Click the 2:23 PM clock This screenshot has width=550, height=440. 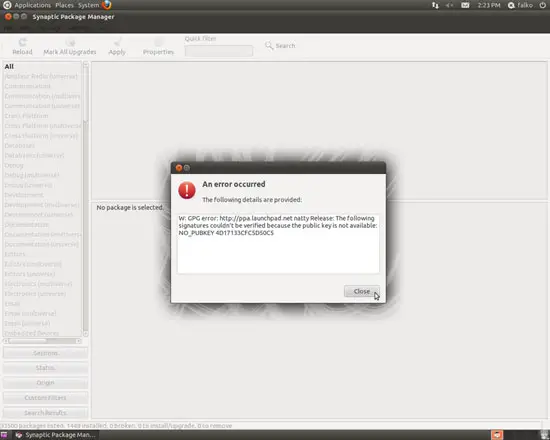(489, 5)
